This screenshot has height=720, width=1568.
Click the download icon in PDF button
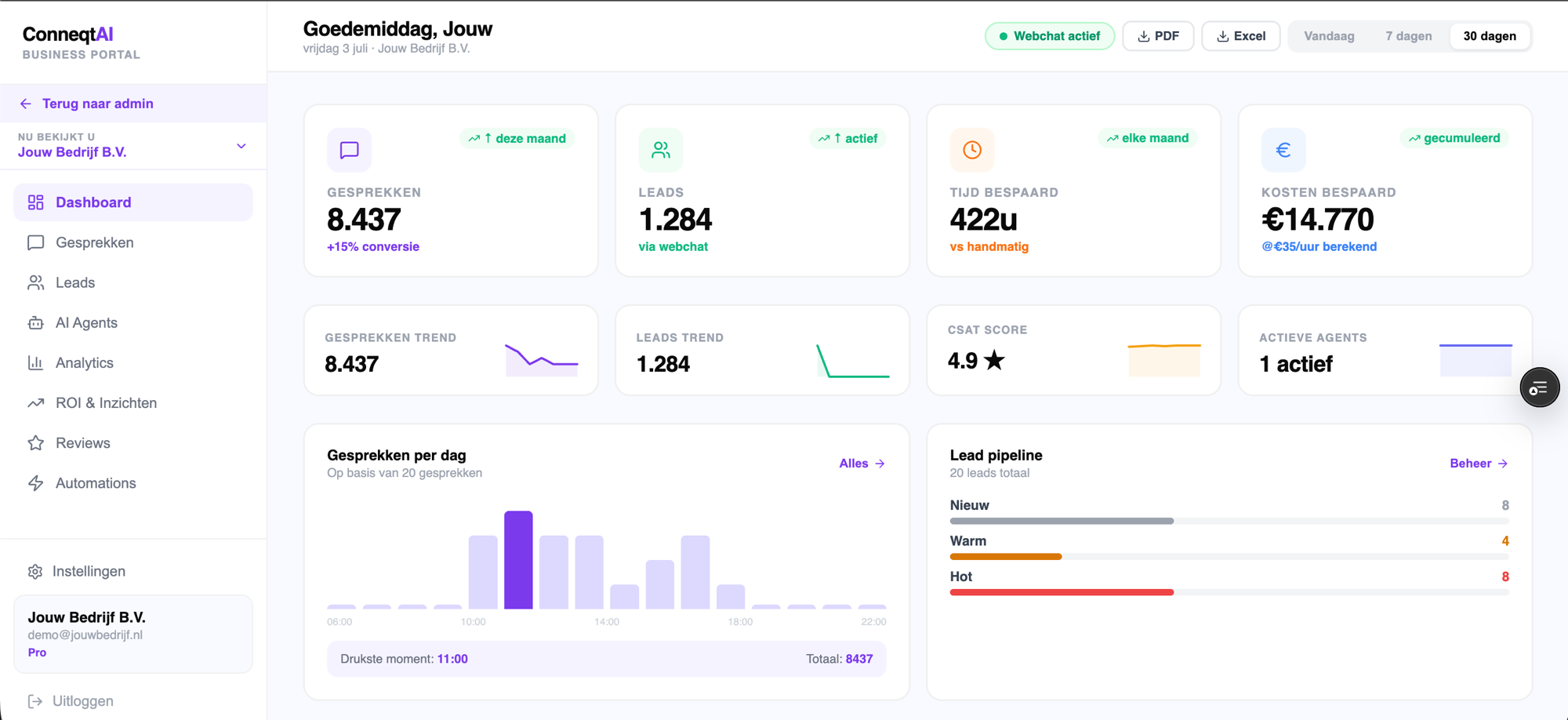tap(1144, 36)
